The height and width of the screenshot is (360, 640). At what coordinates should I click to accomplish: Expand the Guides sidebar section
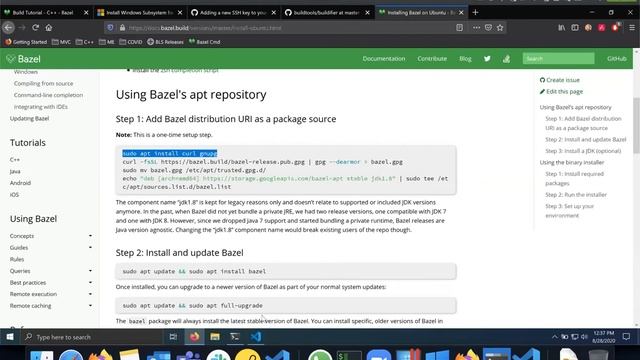pos(90,247)
